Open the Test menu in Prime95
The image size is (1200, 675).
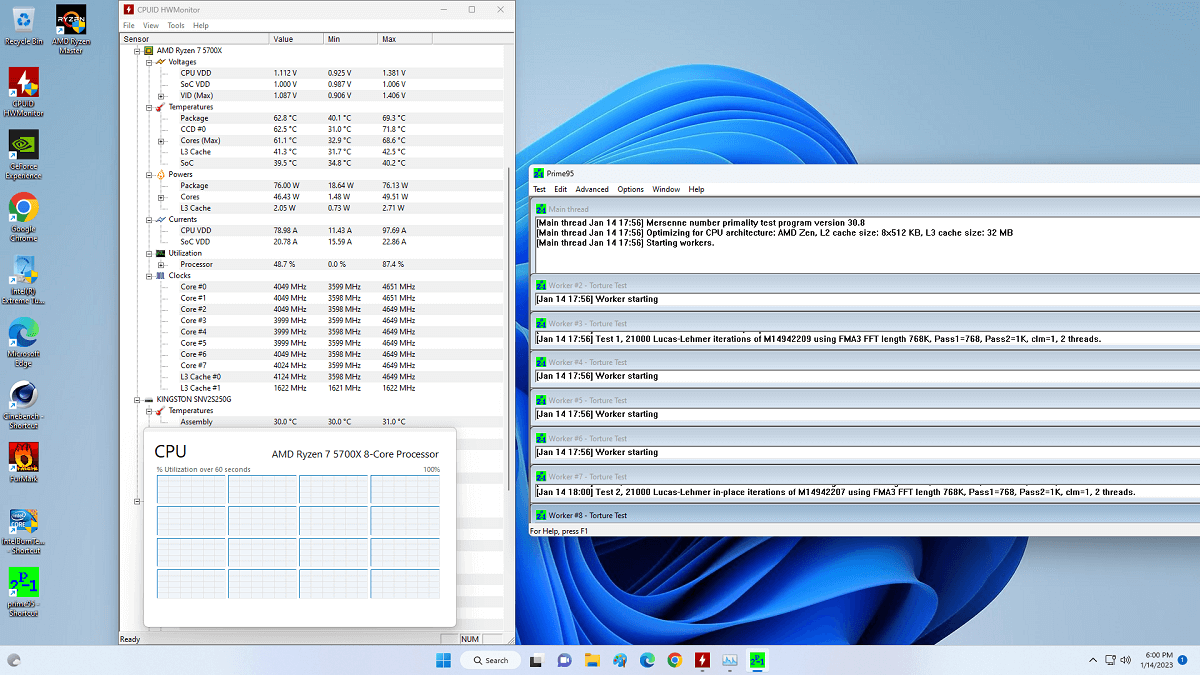[540, 189]
